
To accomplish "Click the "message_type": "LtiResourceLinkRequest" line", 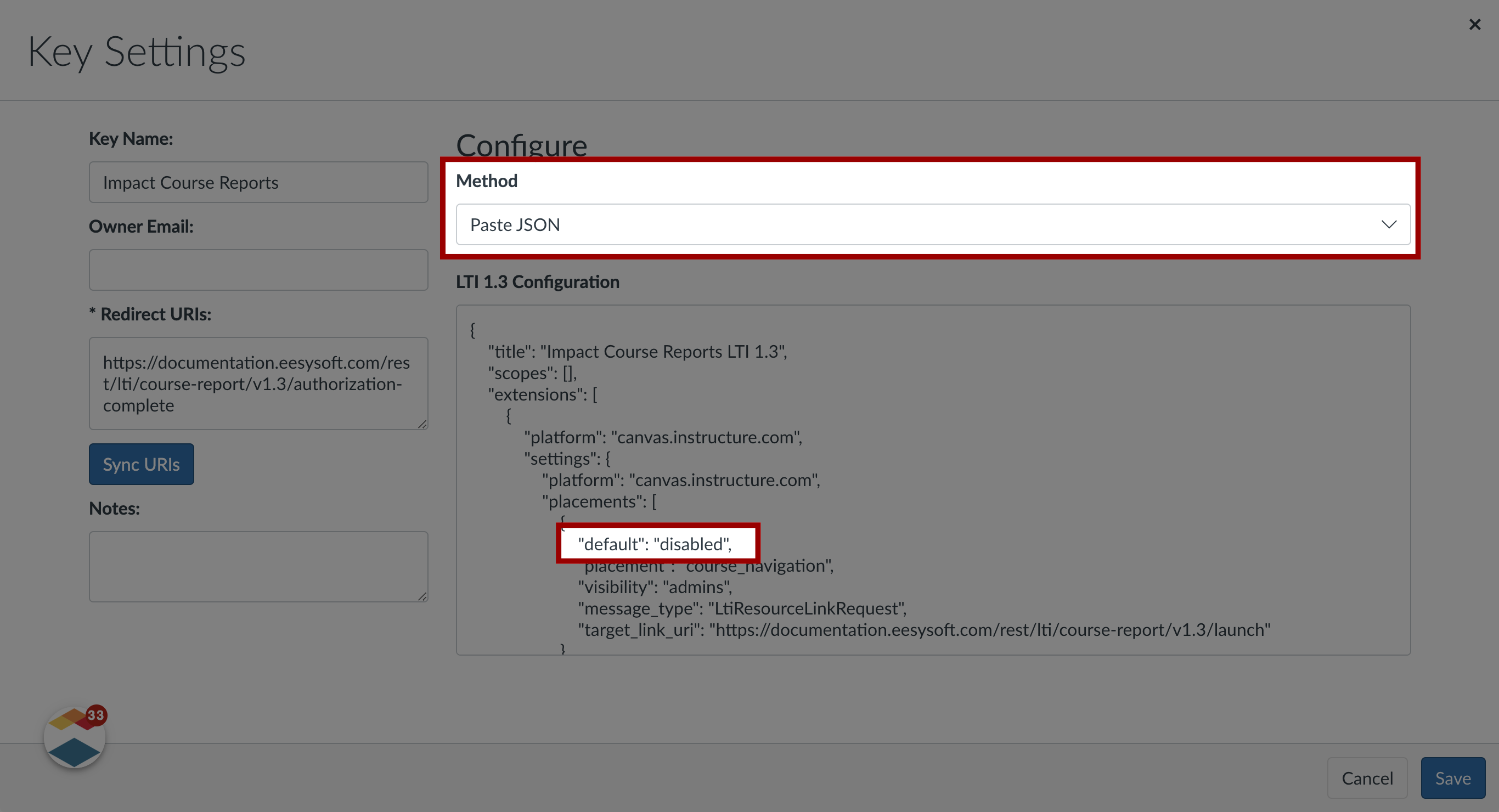I will 742,608.
